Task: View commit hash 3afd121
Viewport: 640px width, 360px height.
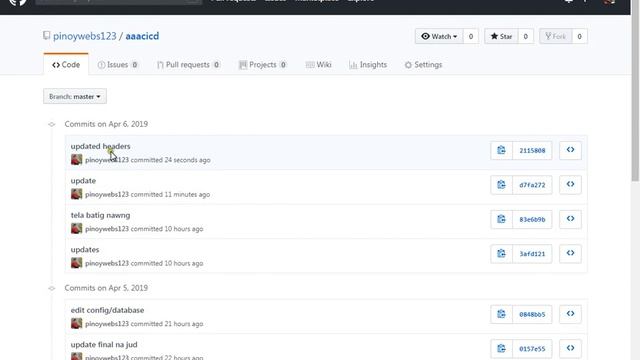Action: coord(532,253)
